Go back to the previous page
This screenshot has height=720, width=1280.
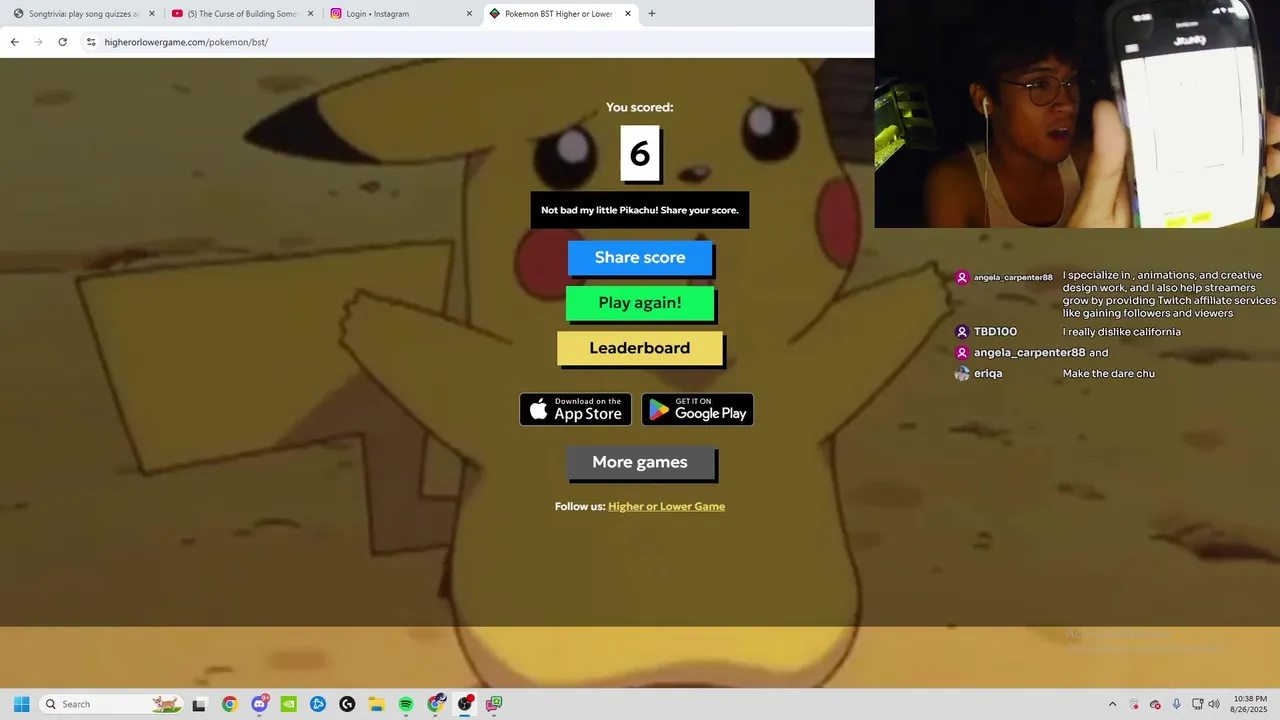(x=14, y=42)
